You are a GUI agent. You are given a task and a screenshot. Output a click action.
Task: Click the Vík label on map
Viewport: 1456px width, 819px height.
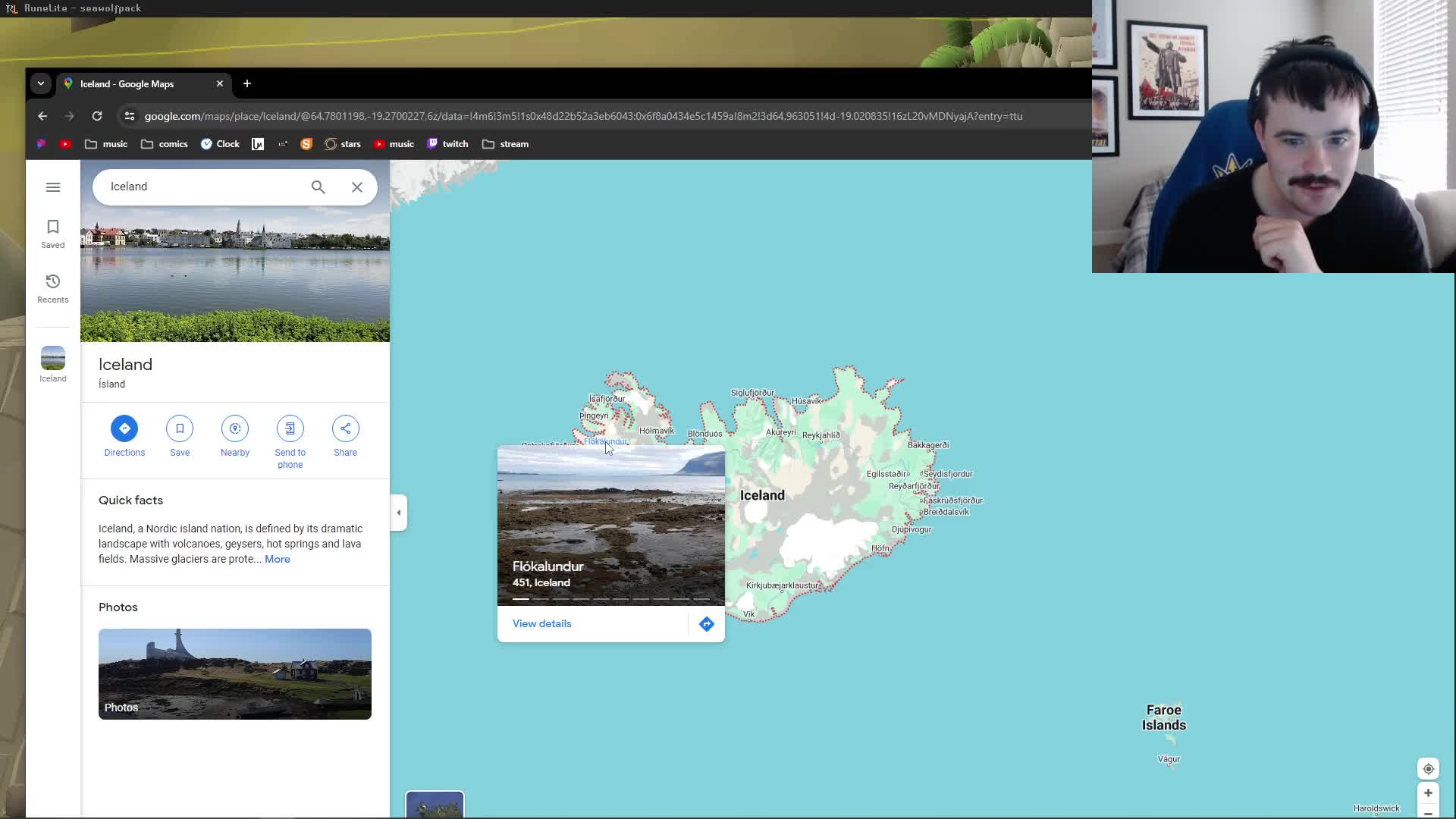[749, 614]
